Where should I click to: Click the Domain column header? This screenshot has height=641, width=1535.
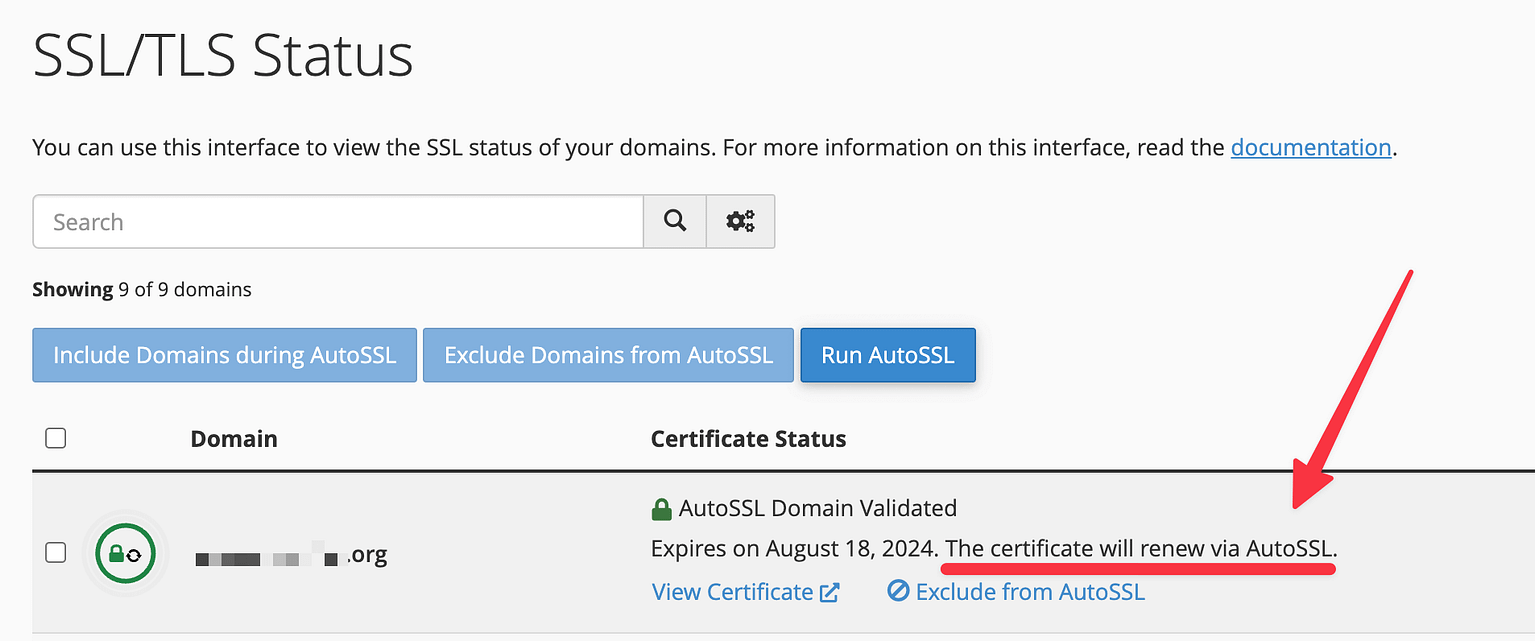(x=233, y=438)
